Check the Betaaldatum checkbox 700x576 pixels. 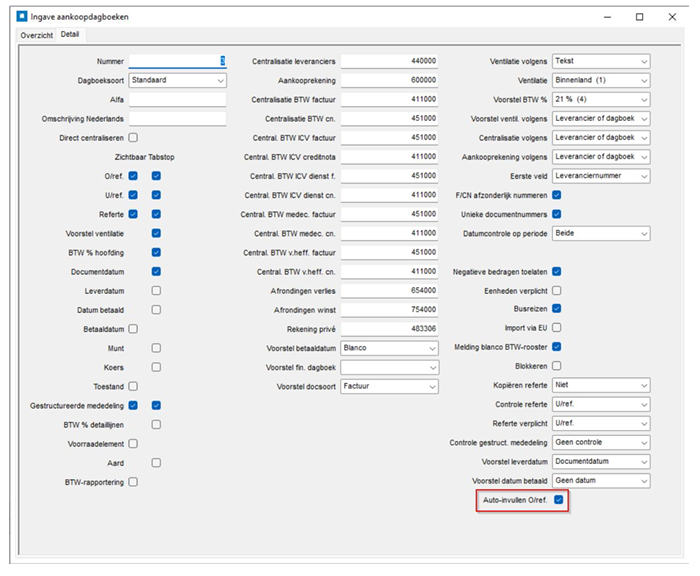pyautogui.click(x=133, y=329)
